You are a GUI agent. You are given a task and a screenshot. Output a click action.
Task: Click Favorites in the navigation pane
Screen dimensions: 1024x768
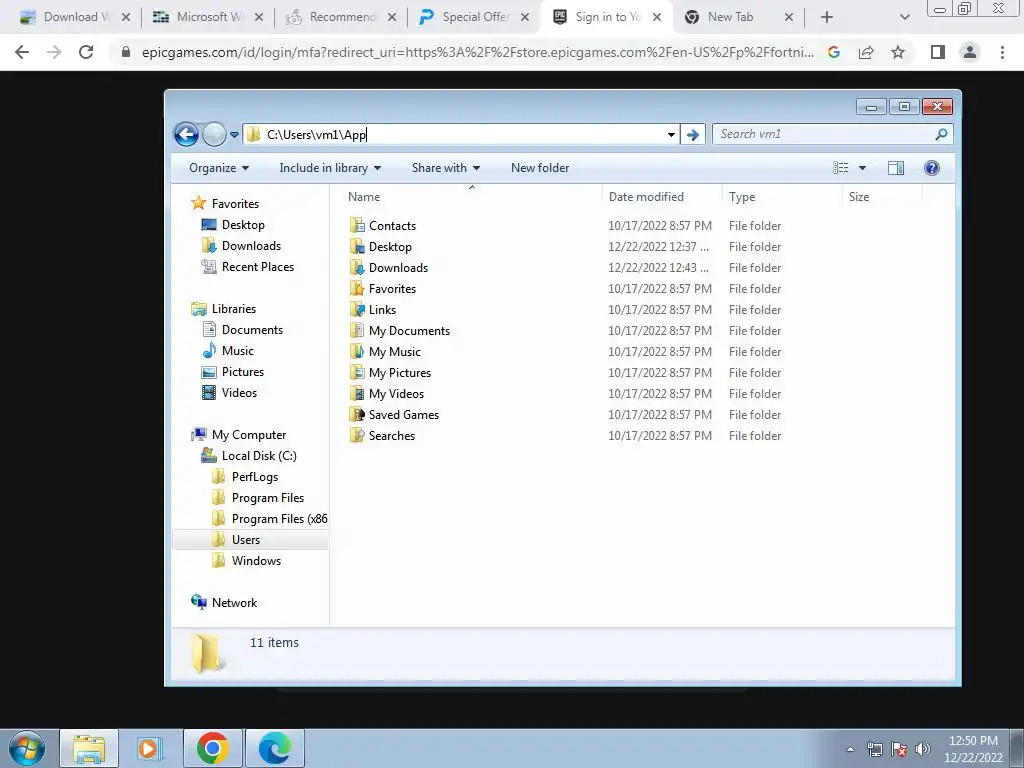235,204
